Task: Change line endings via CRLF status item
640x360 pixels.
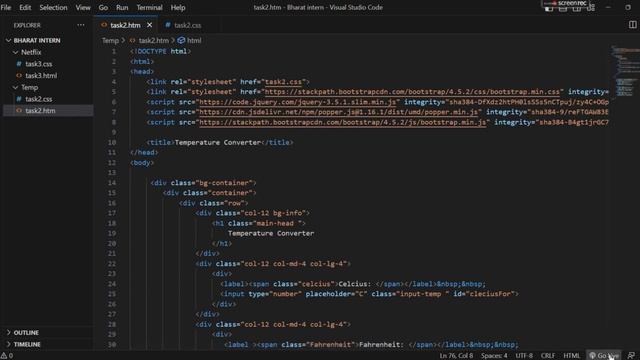Action: pyautogui.click(x=548, y=356)
